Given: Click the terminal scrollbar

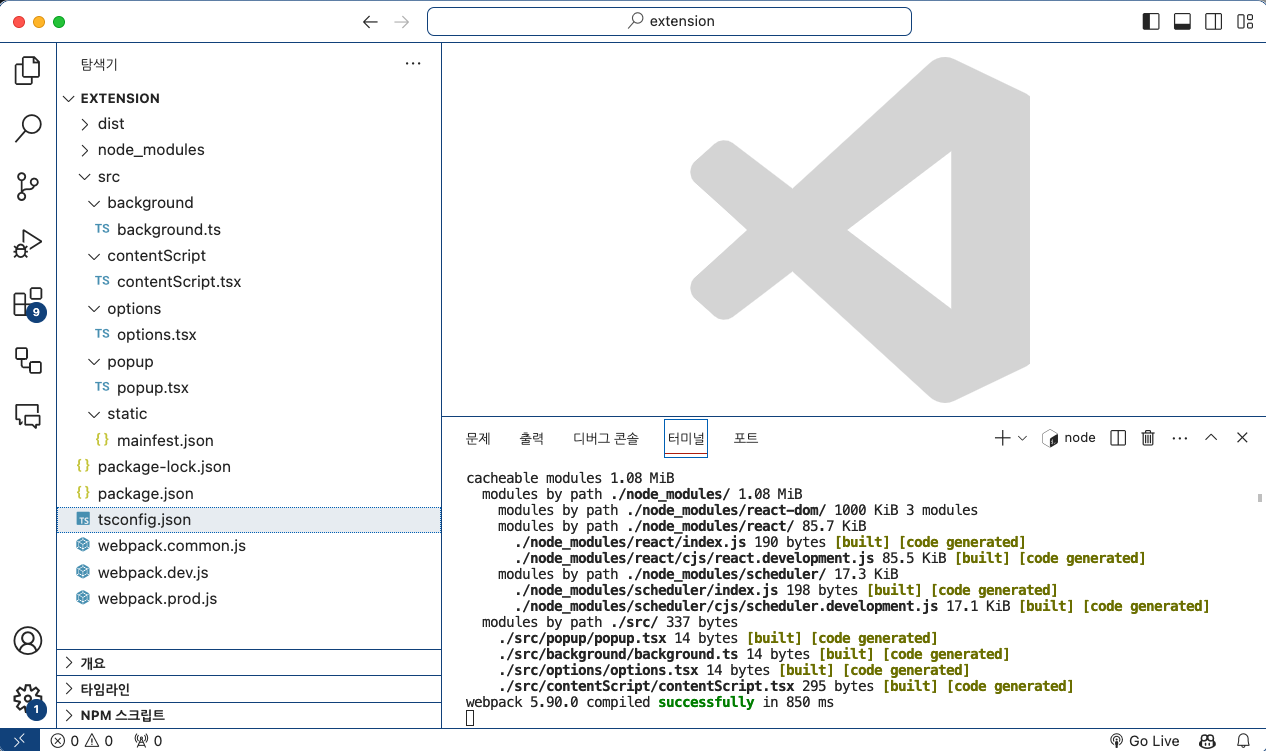Looking at the screenshot, I should point(1259,497).
